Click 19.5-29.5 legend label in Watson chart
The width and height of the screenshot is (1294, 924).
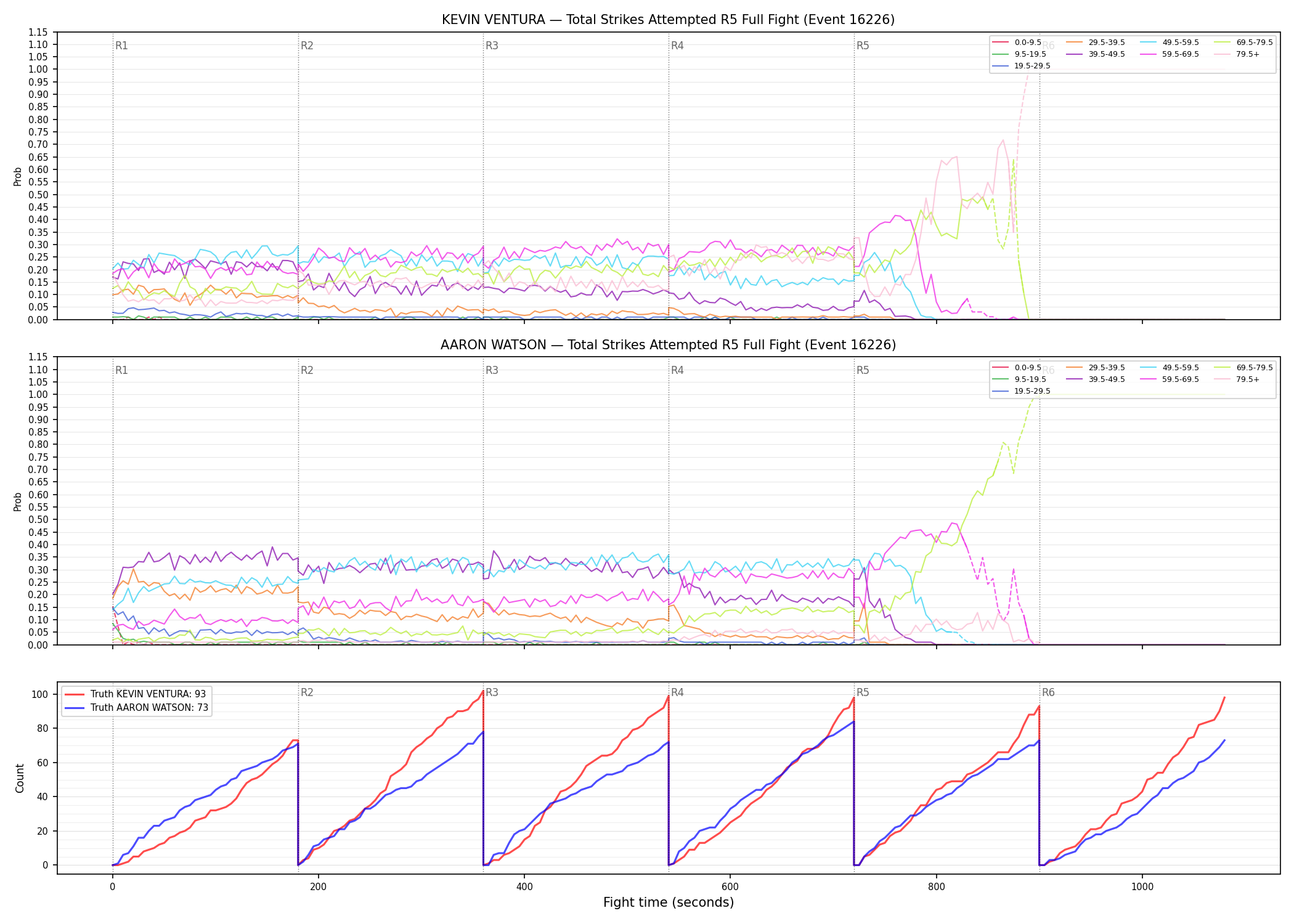(1033, 391)
